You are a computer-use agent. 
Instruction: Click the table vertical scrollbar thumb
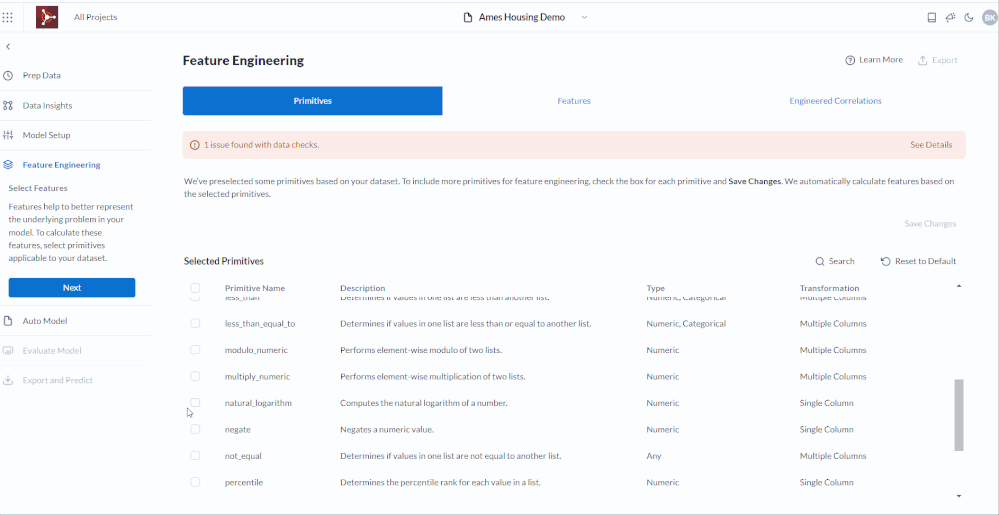click(x=959, y=415)
